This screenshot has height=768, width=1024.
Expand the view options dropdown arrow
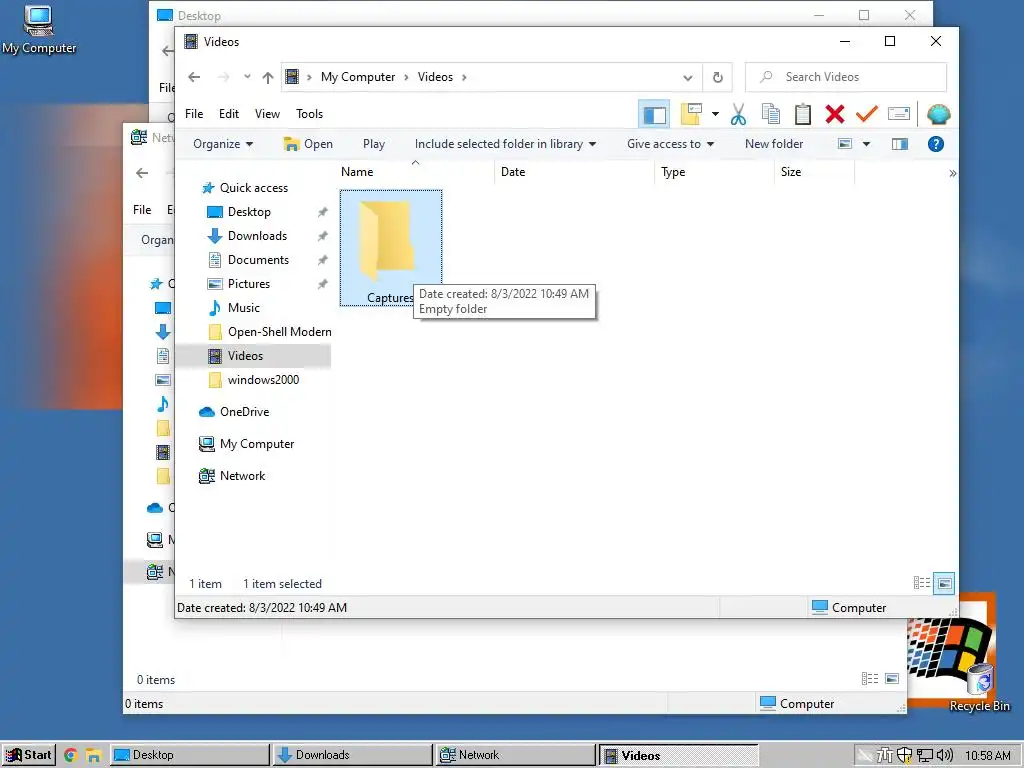tap(866, 144)
